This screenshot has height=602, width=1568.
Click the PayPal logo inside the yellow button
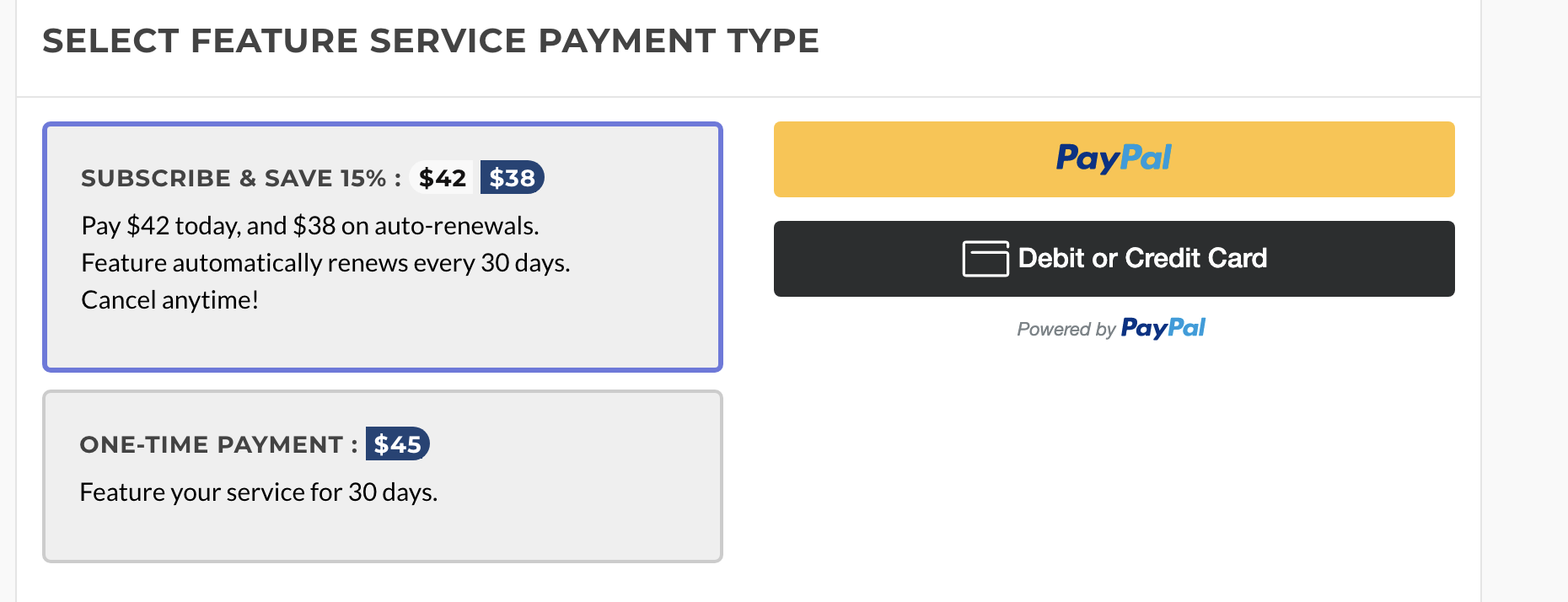(x=1114, y=159)
